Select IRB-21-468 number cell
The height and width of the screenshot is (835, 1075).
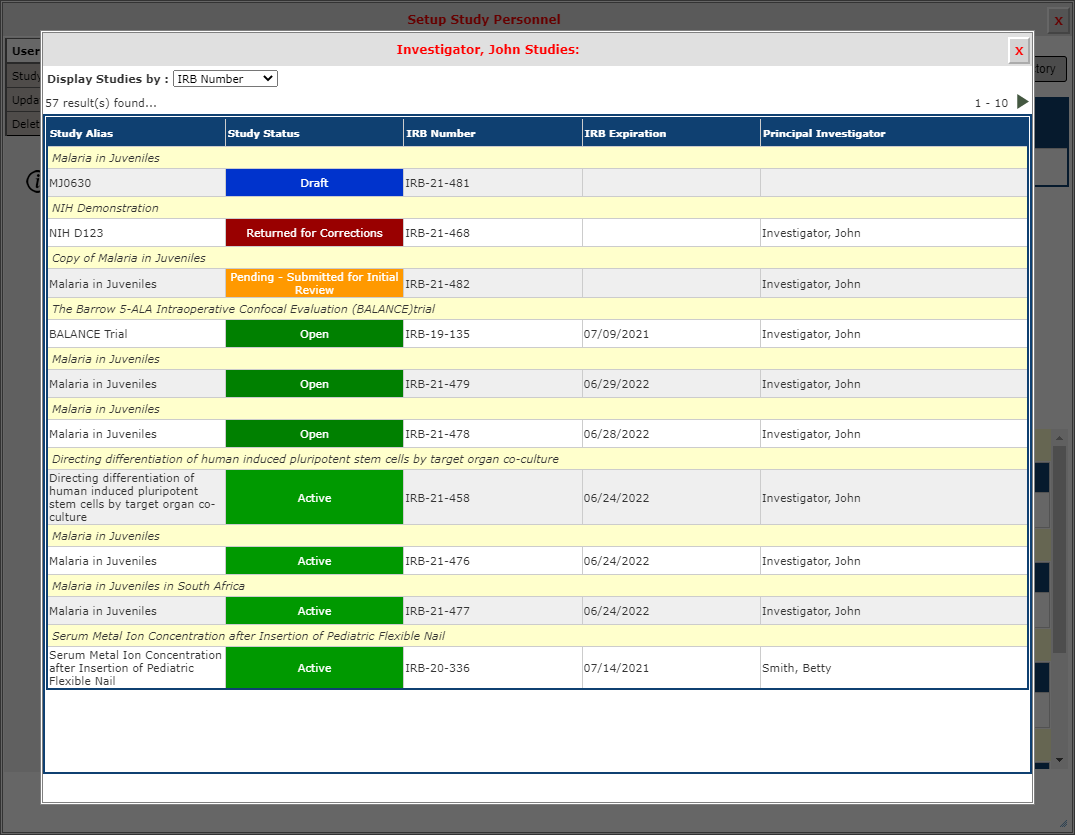pyautogui.click(x=492, y=233)
